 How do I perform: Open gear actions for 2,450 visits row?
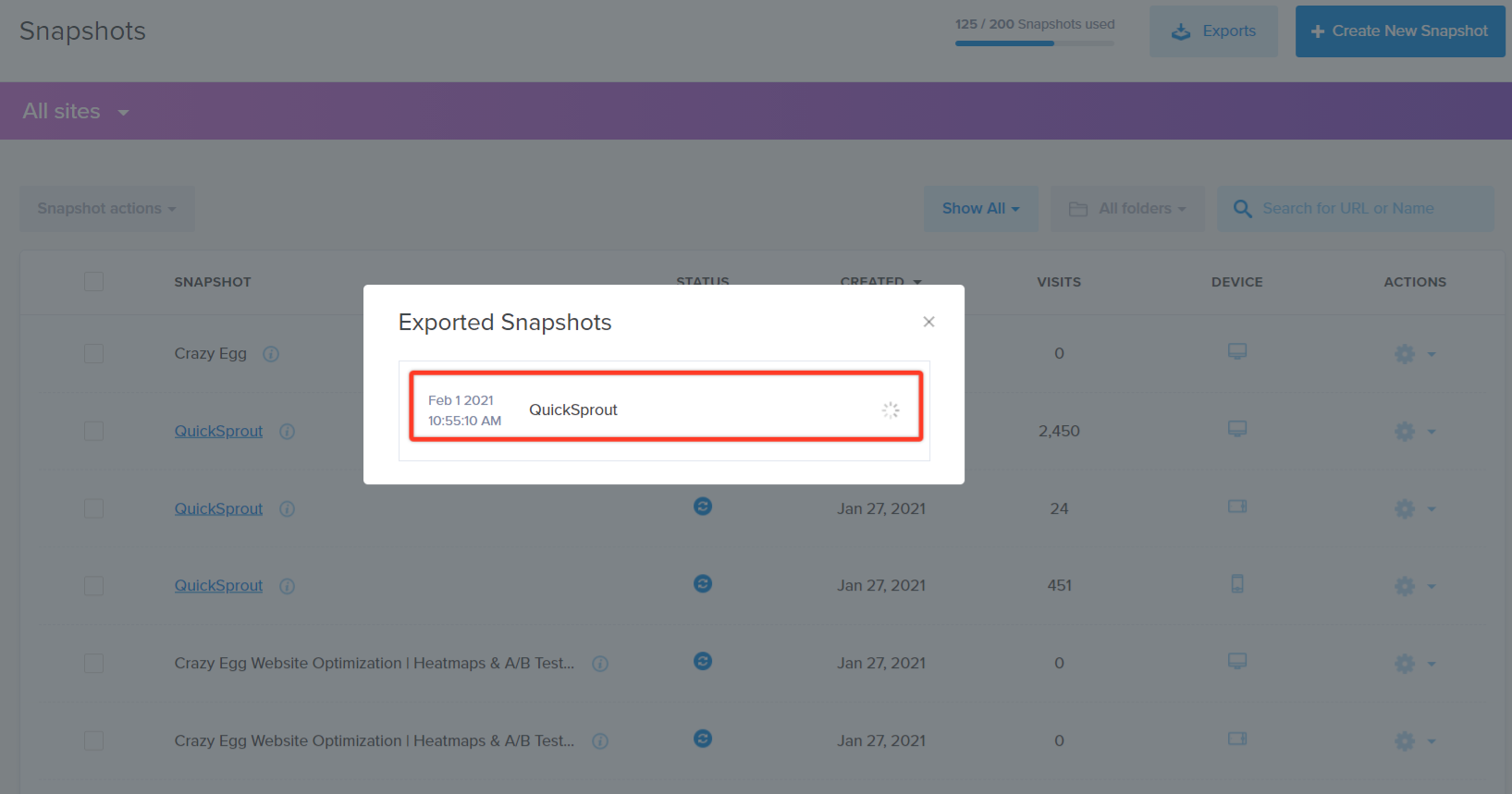coord(1405,432)
